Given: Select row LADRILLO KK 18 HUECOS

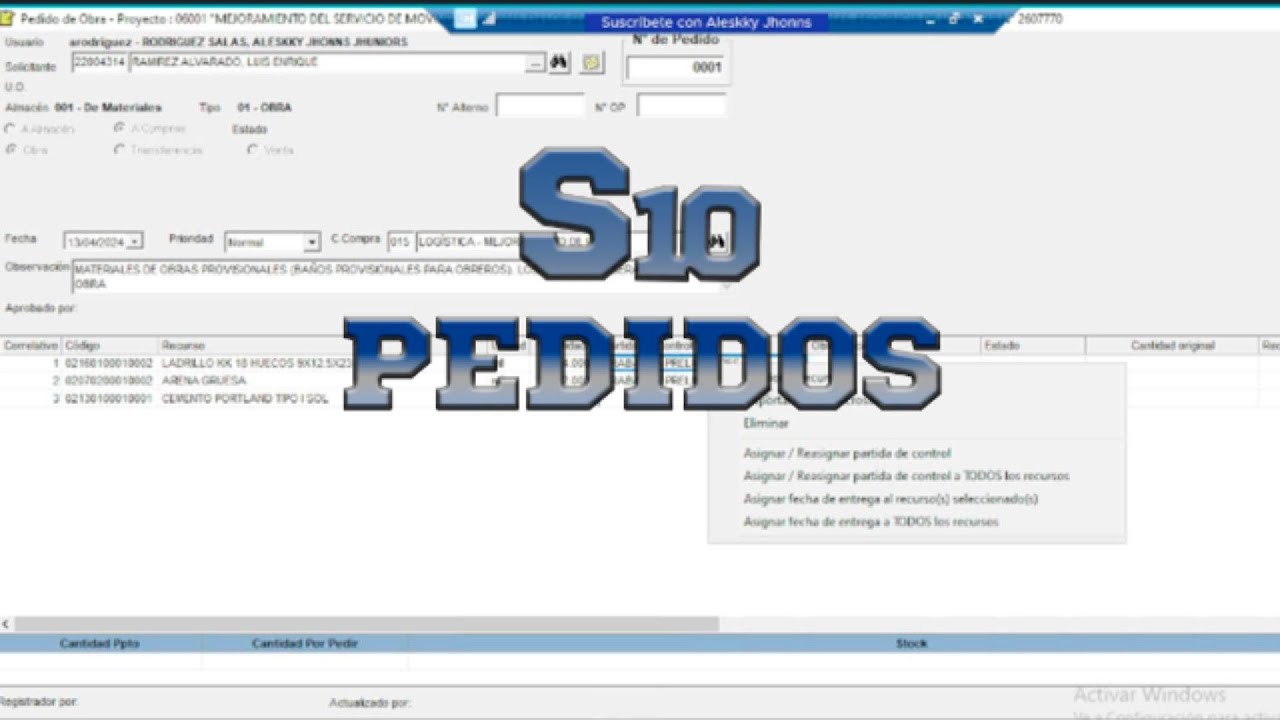Looking at the screenshot, I should [256, 364].
